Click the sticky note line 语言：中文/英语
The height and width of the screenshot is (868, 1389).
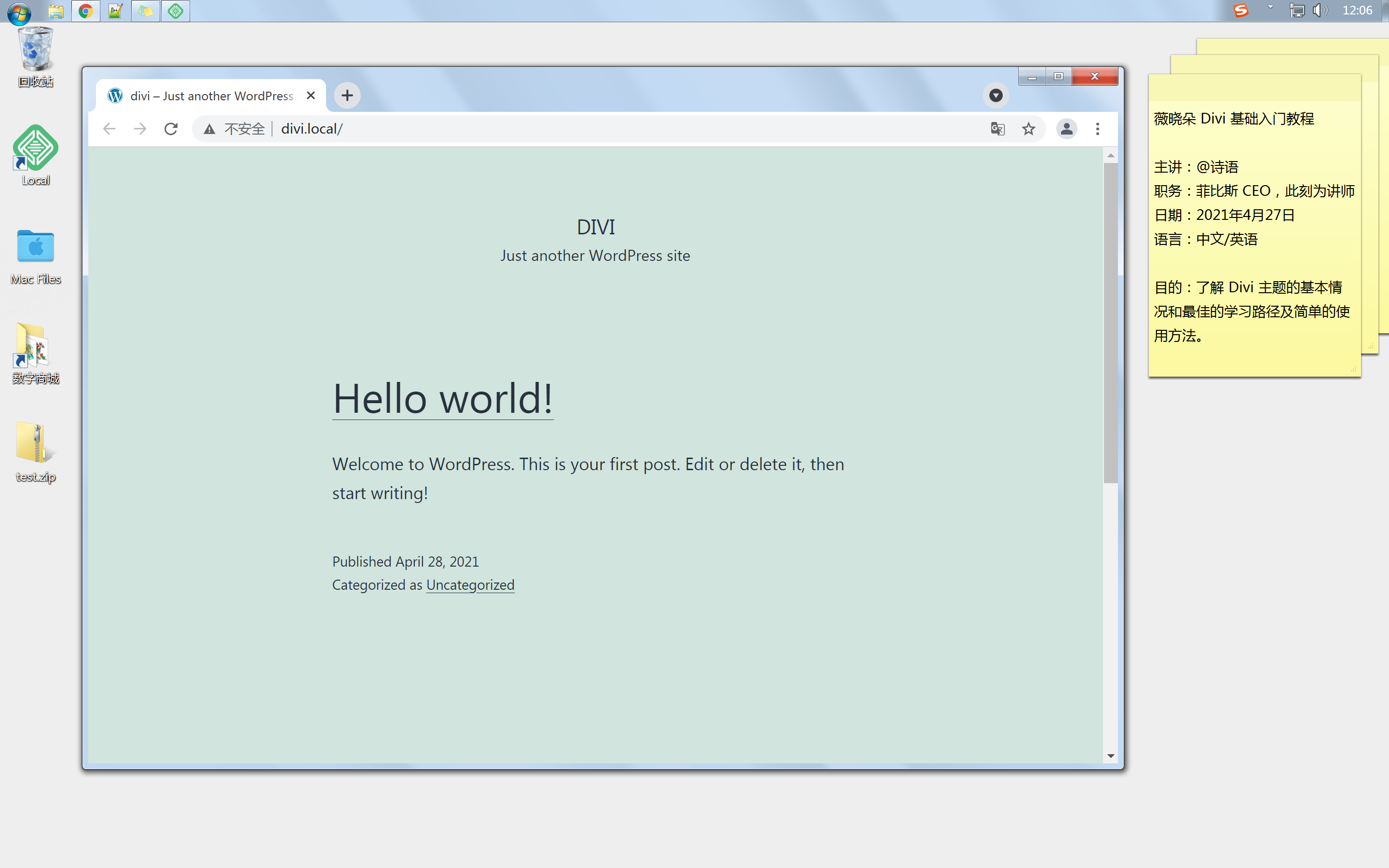tap(1206, 239)
